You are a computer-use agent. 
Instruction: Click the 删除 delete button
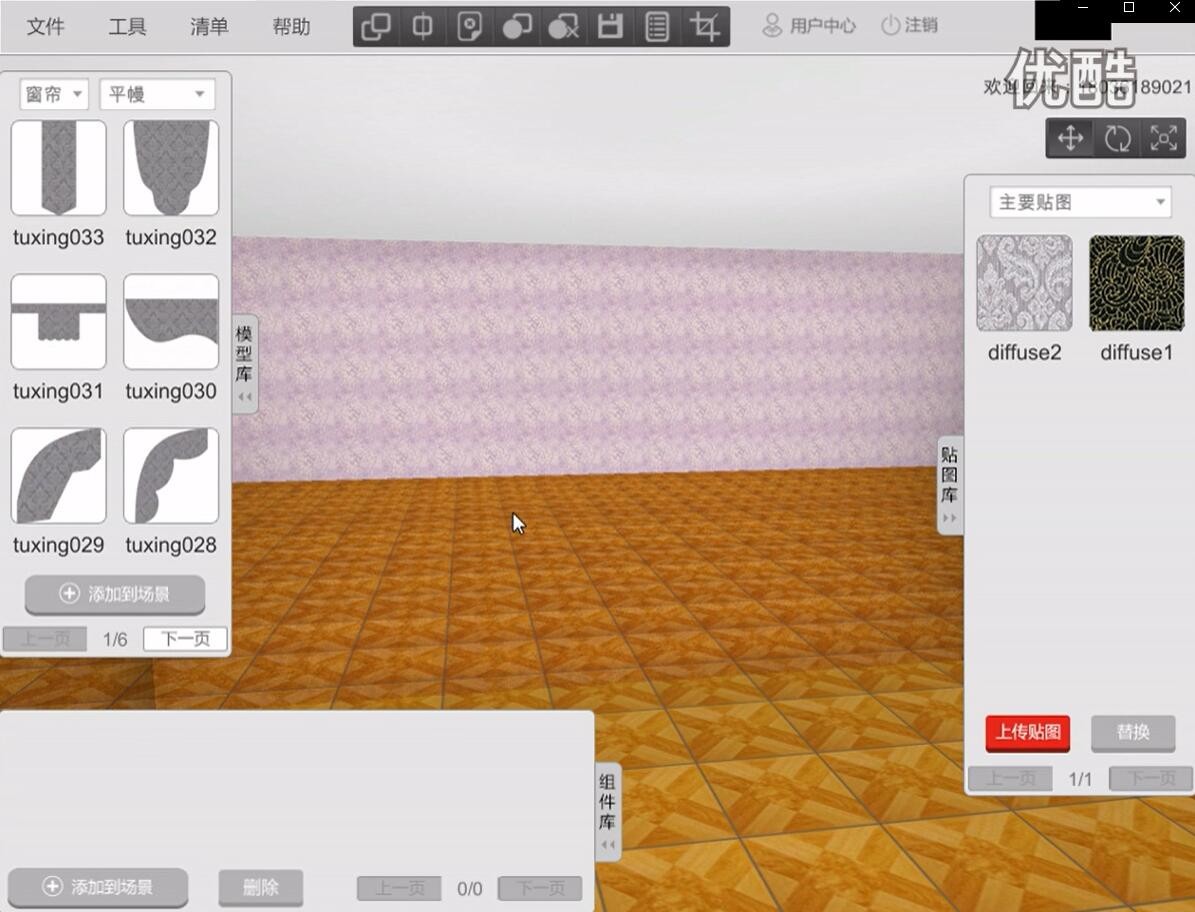[261, 888]
